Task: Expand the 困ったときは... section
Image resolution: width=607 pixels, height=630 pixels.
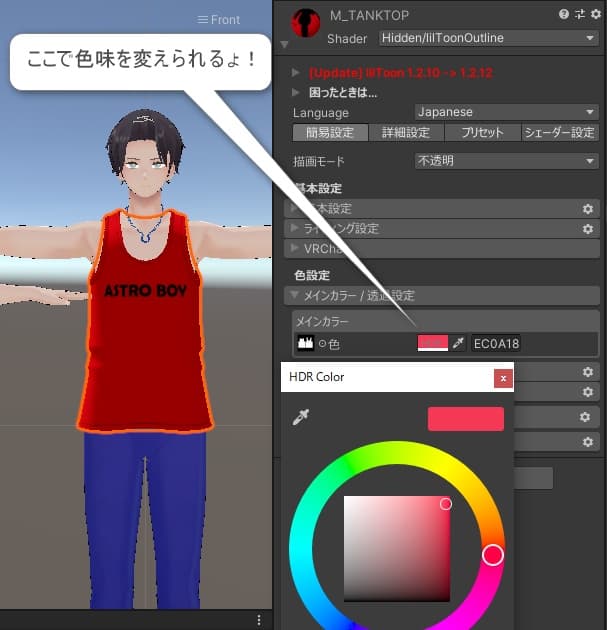Action: (296, 92)
